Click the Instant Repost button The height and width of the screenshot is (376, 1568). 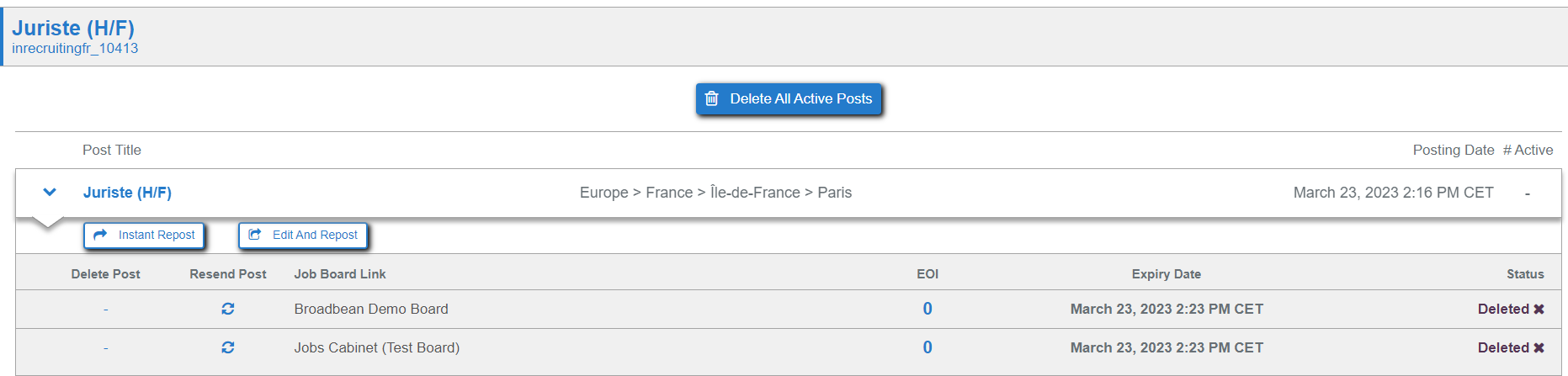pyautogui.click(x=144, y=235)
